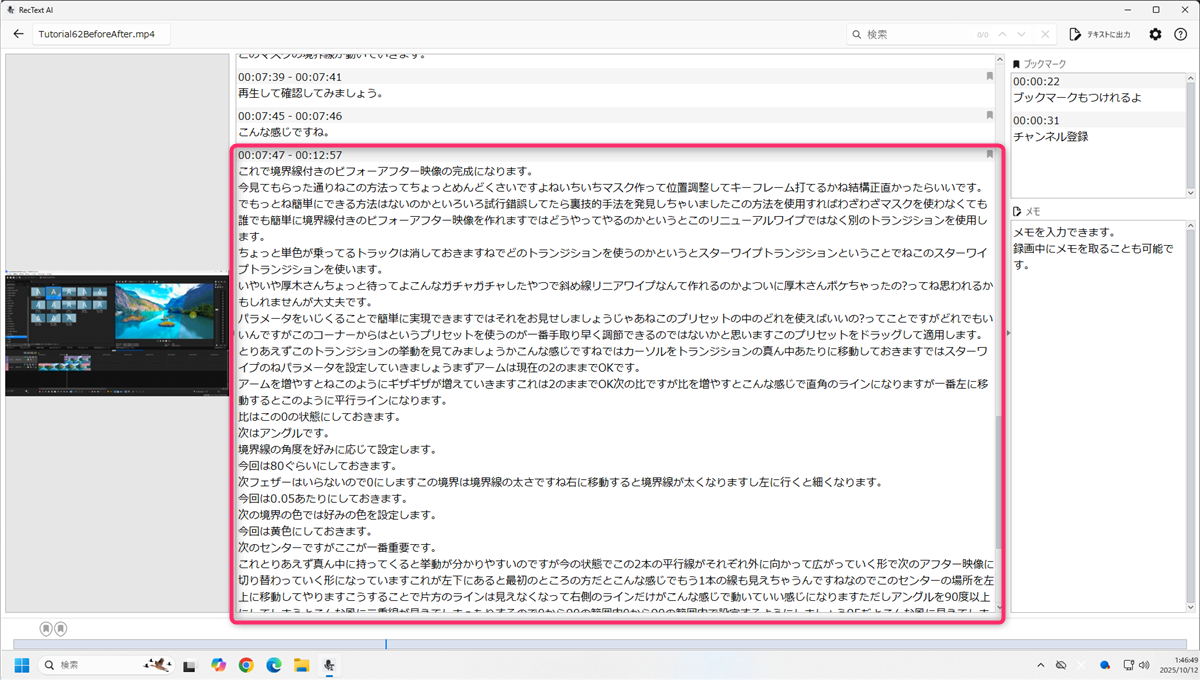Click the first bookmark marker above the timeline
This screenshot has height=680, width=1200.
tap(46, 628)
